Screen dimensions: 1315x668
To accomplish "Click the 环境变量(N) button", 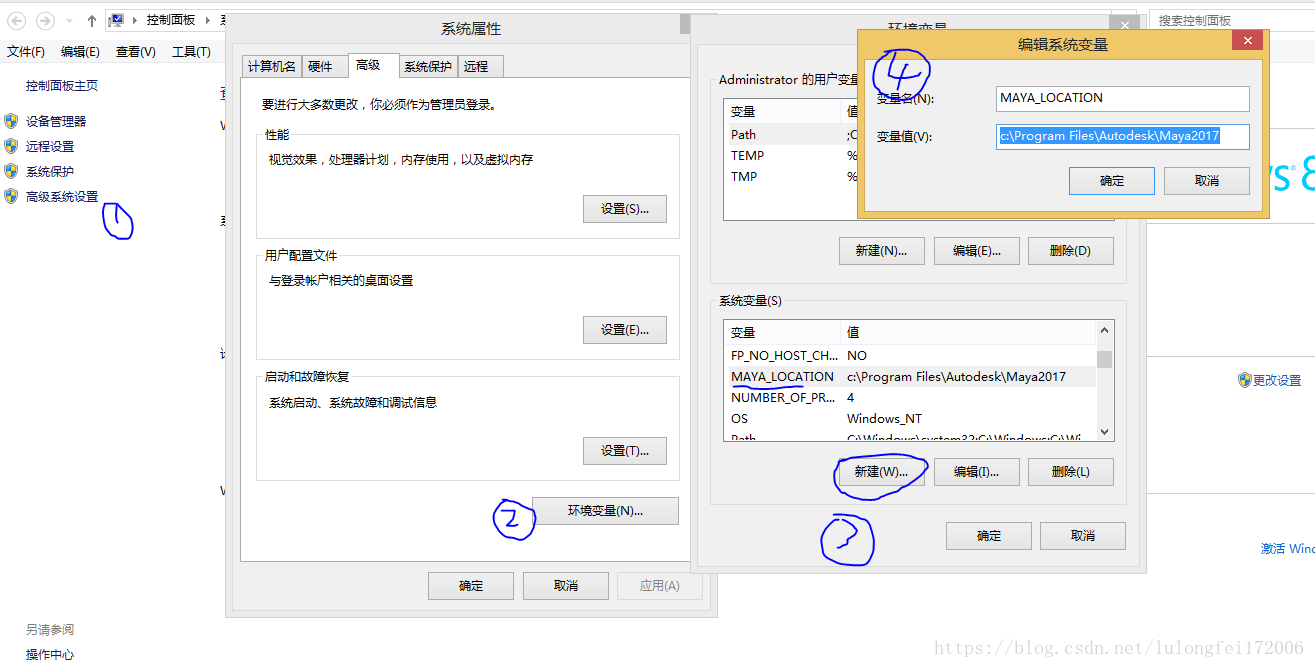I will pos(605,511).
